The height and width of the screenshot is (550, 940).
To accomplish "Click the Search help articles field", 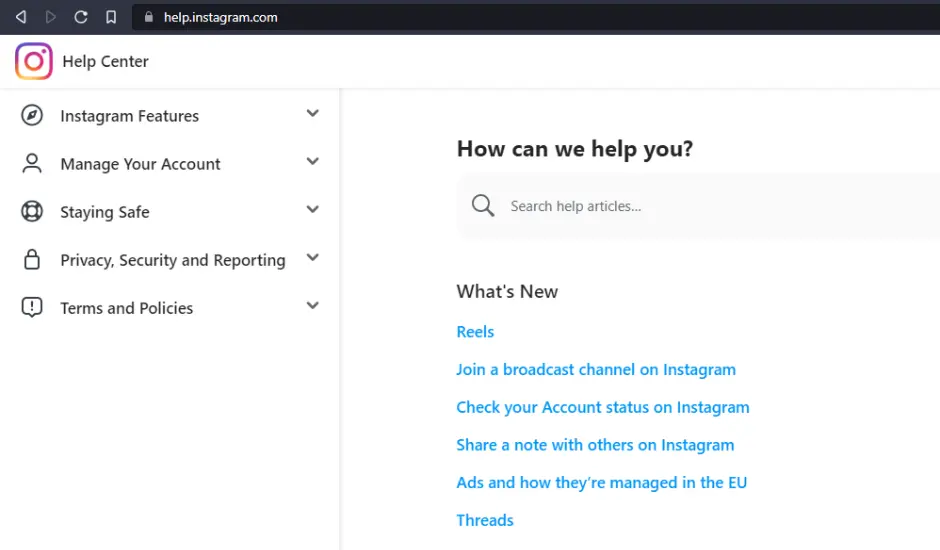I will 698,206.
